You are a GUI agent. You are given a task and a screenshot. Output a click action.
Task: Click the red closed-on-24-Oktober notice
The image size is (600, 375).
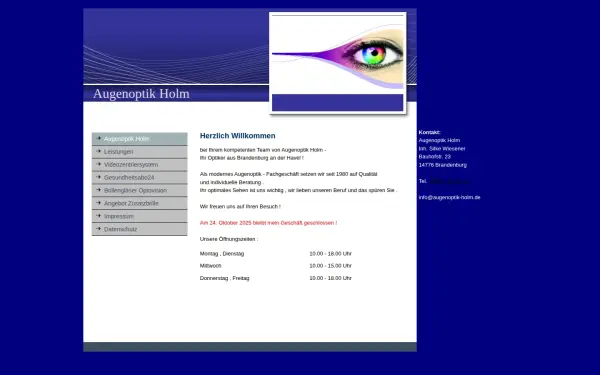(268, 223)
